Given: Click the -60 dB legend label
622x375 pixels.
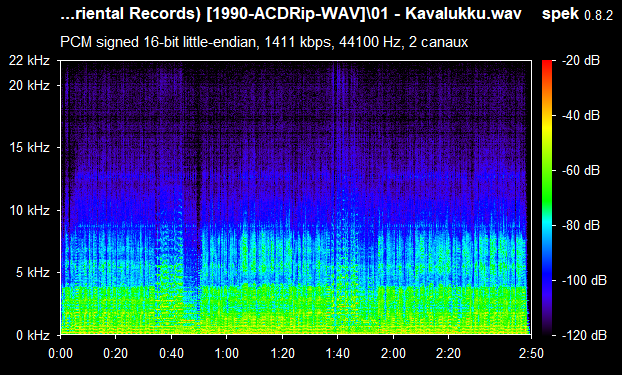Looking at the screenshot, I should pyautogui.click(x=581, y=171).
